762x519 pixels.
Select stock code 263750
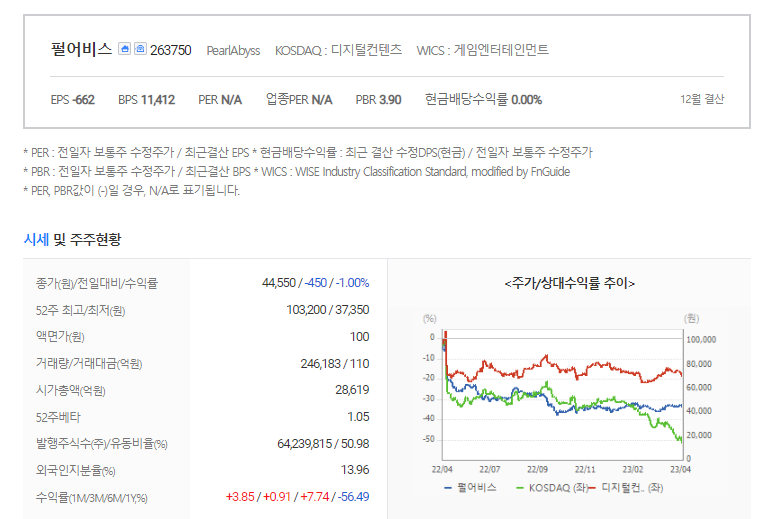(x=171, y=50)
